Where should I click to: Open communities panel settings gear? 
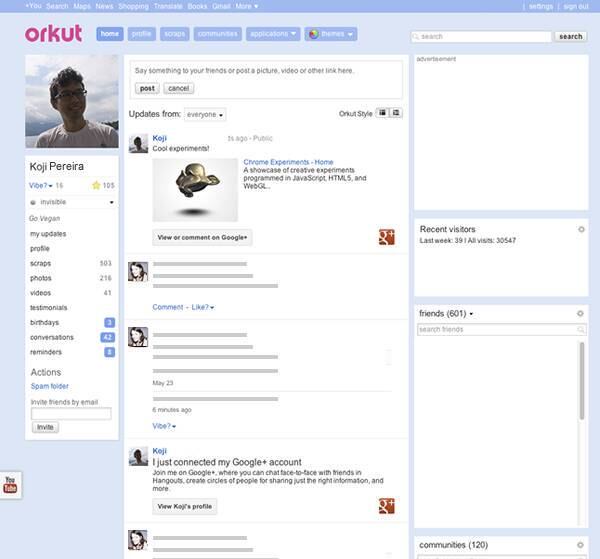(x=580, y=545)
